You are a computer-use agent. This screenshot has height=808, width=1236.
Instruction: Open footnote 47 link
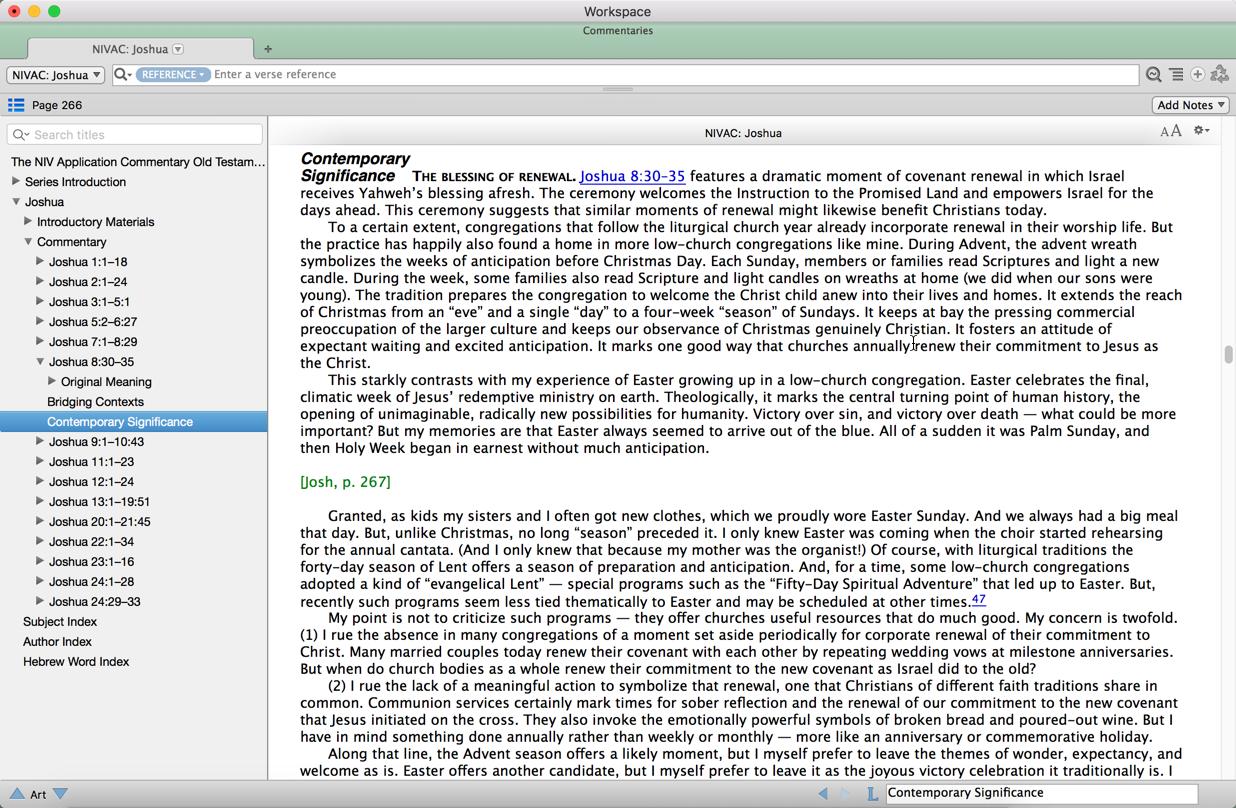pos(978,600)
